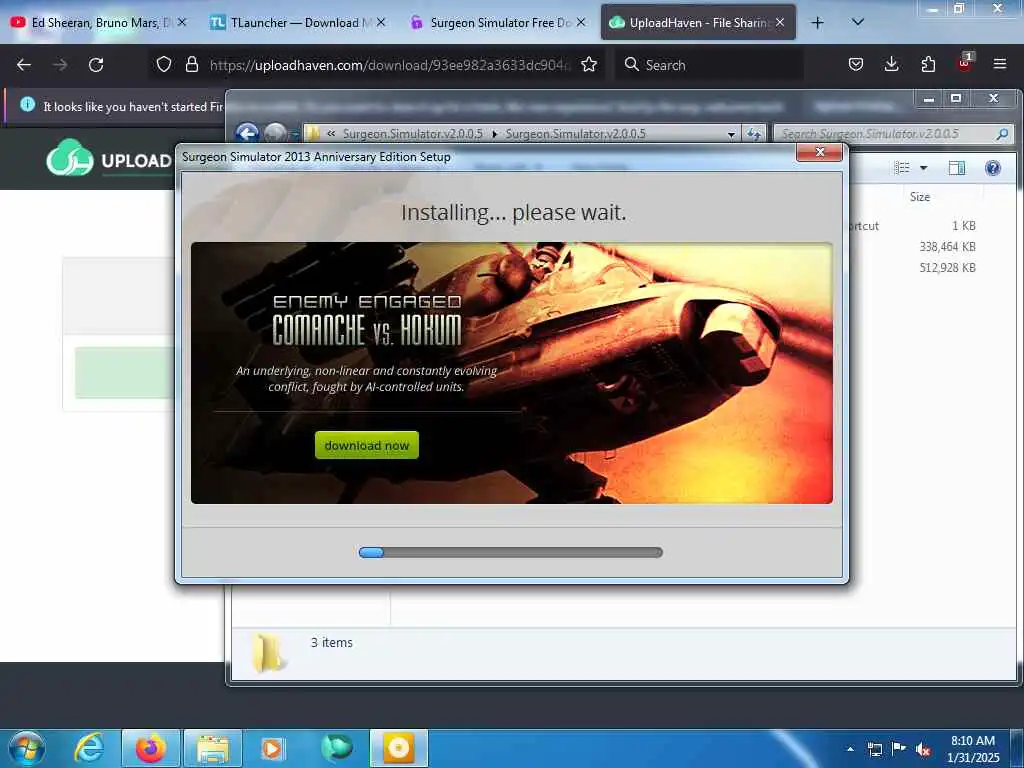Close the Surgeon Simulator Setup dialog
The height and width of the screenshot is (768, 1024).
click(820, 152)
